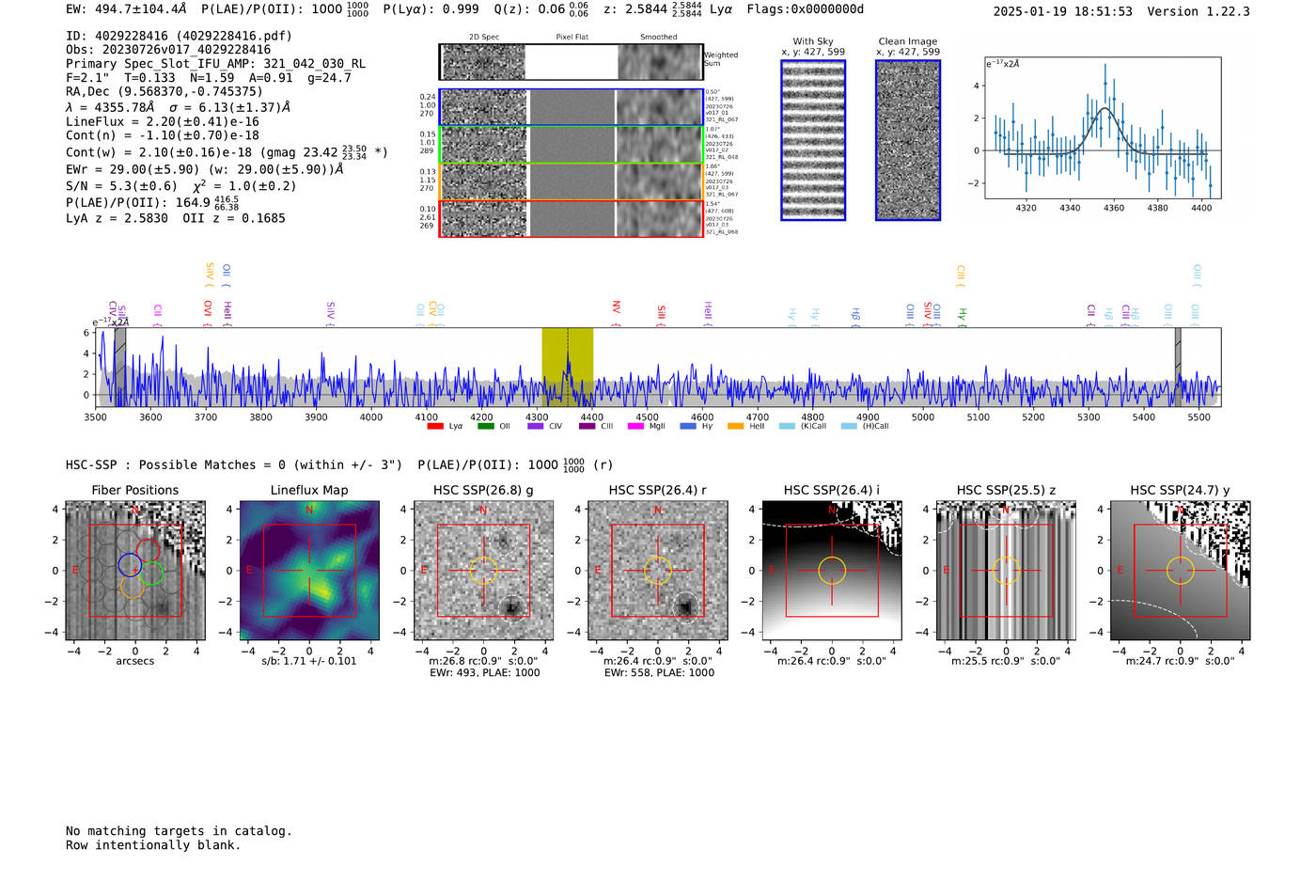Select the dark purple CIII legend swatch
Viewport: 1316px width, 896px height.
point(587,426)
